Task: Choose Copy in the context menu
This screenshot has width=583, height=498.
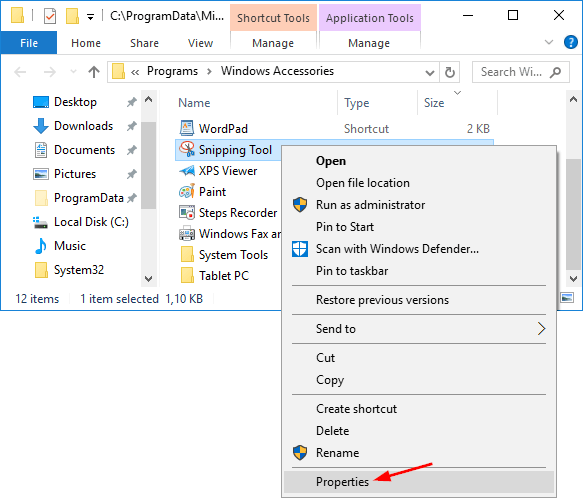Action: tap(419, 379)
